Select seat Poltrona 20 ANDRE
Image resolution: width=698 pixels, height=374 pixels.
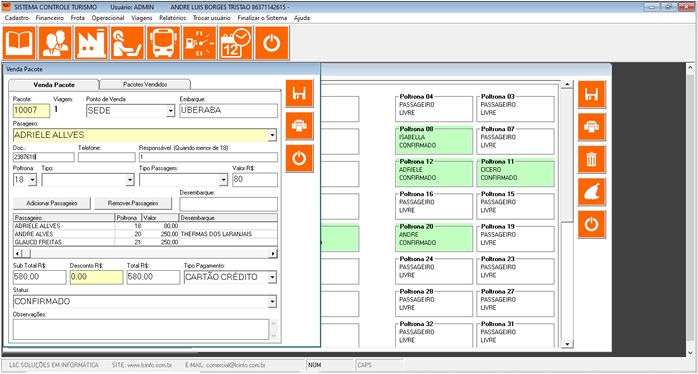coord(434,239)
